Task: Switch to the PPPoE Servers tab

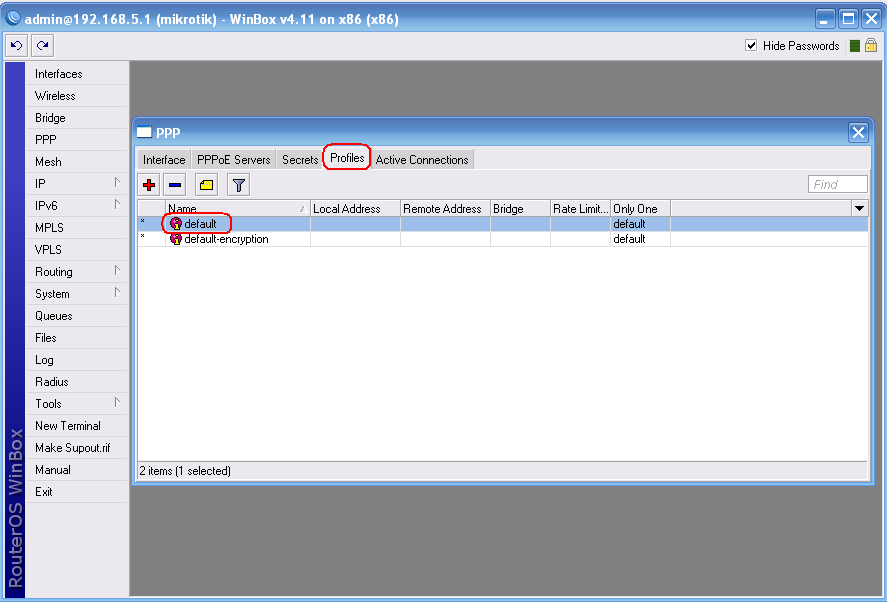Action: tap(234, 160)
